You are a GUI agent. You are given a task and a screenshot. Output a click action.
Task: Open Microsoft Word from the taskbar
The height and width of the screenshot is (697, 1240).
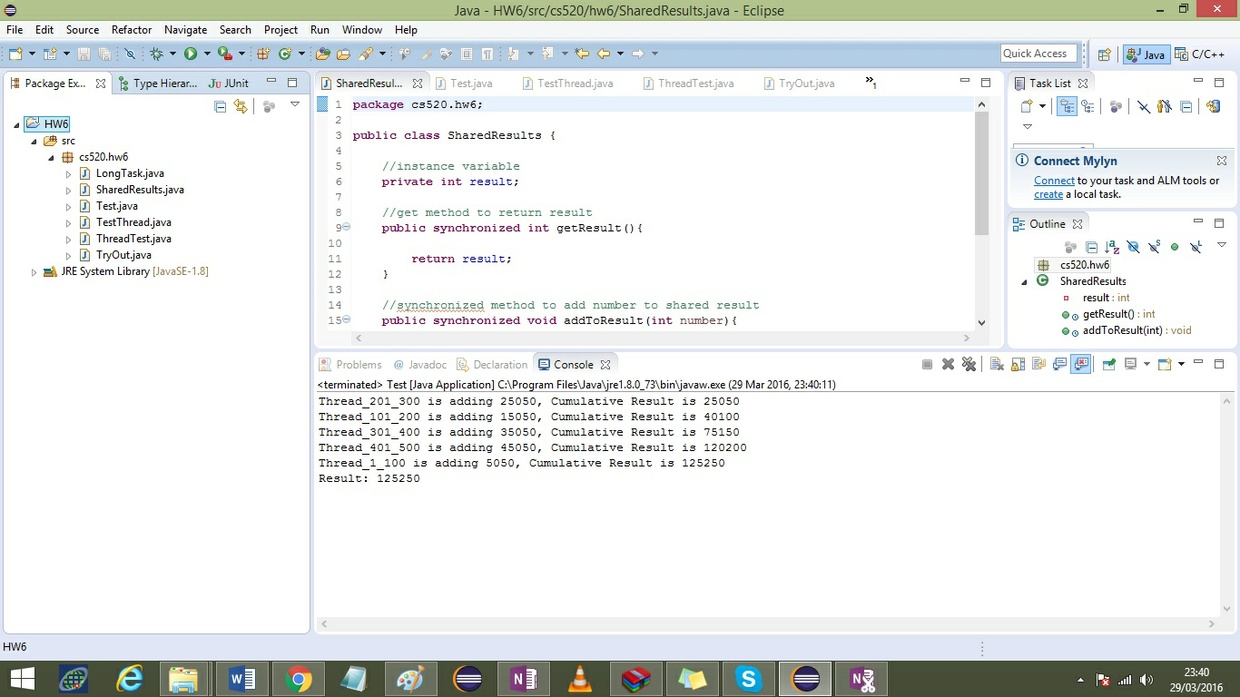tap(241, 679)
